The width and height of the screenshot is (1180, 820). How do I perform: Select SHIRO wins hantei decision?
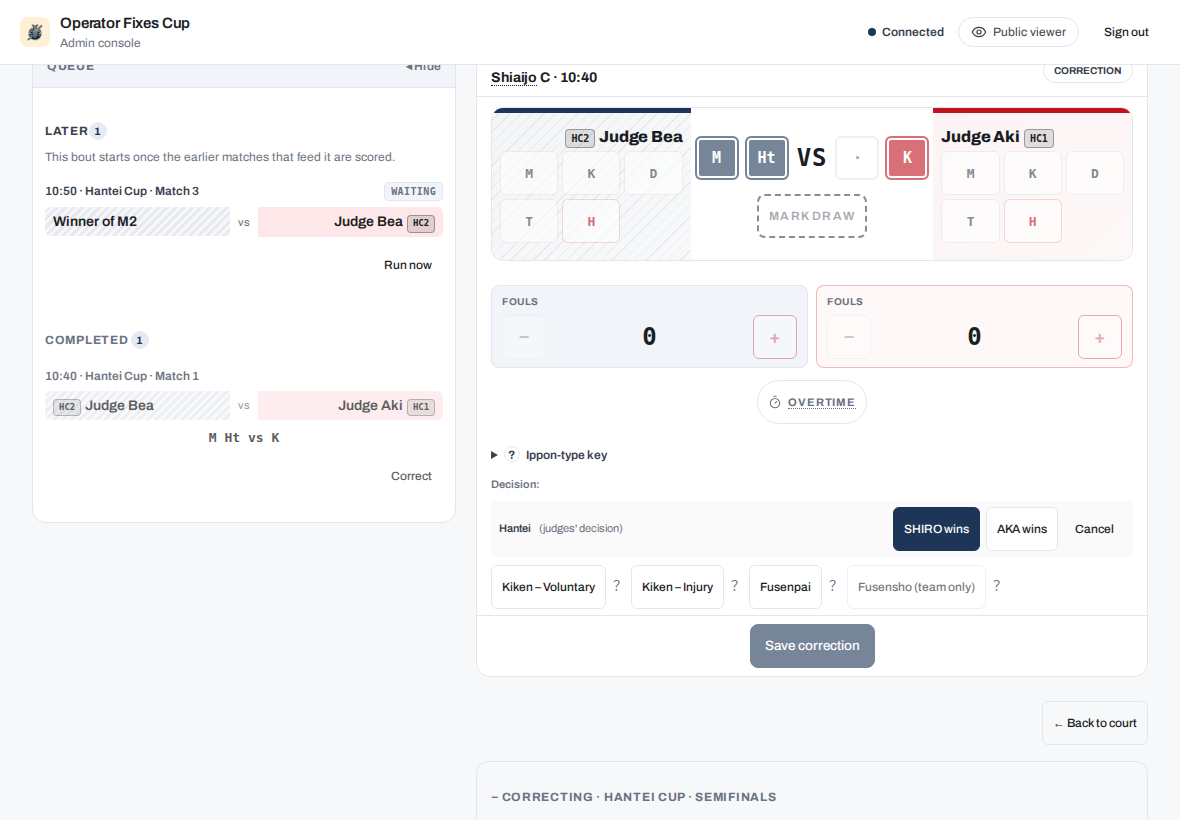click(x=936, y=529)
